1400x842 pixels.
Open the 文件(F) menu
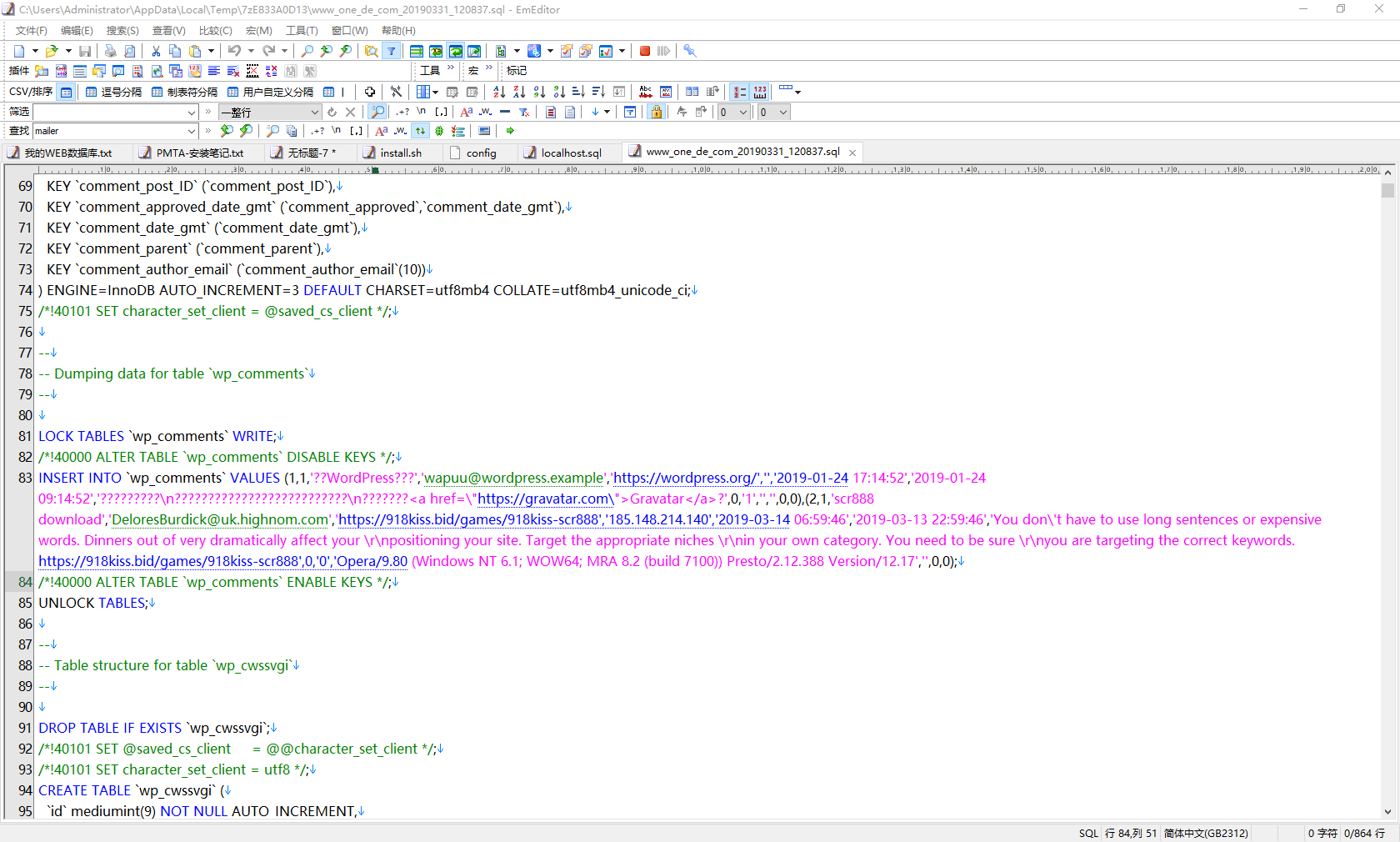31,31
